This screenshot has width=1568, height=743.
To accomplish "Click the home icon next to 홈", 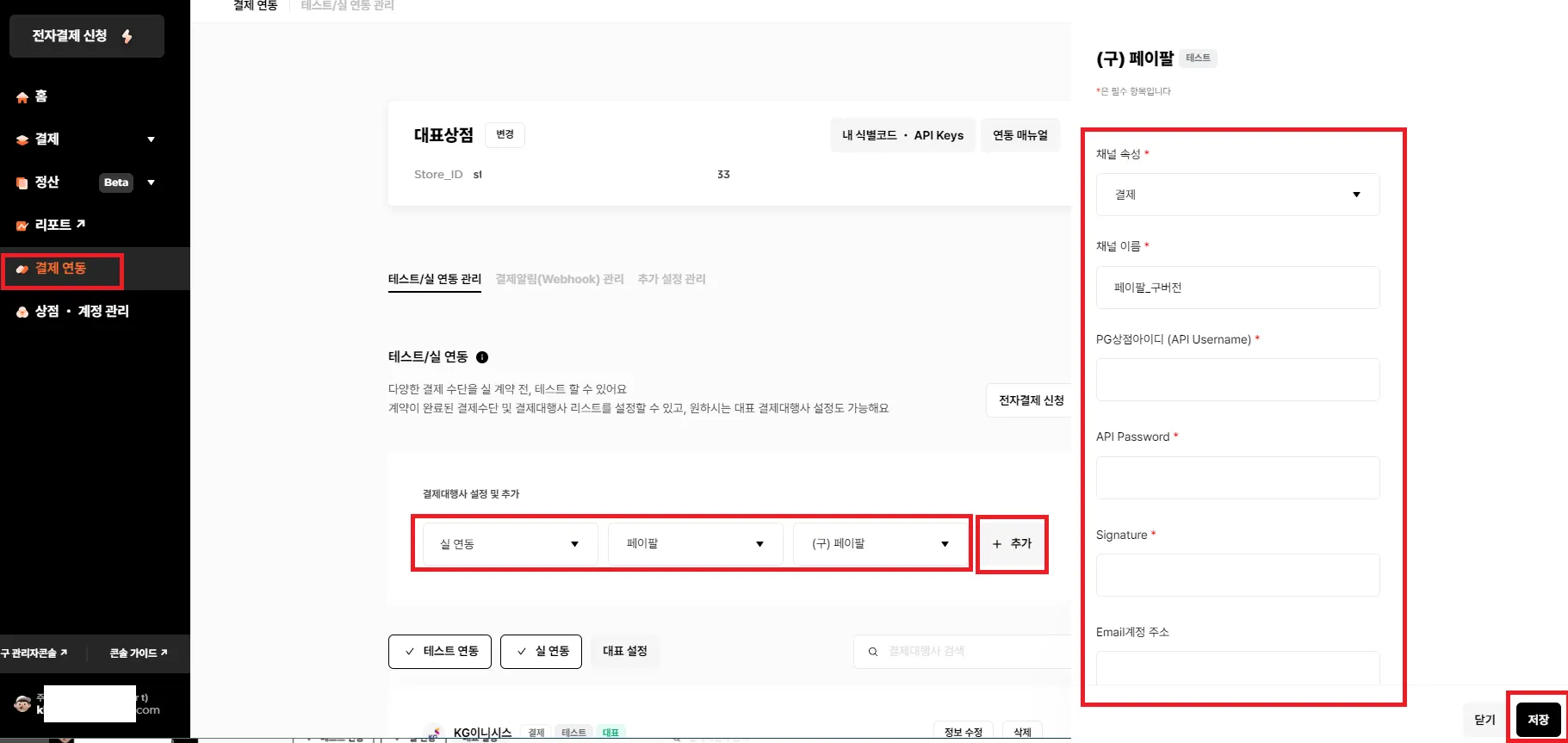I will tap(22, 97).
